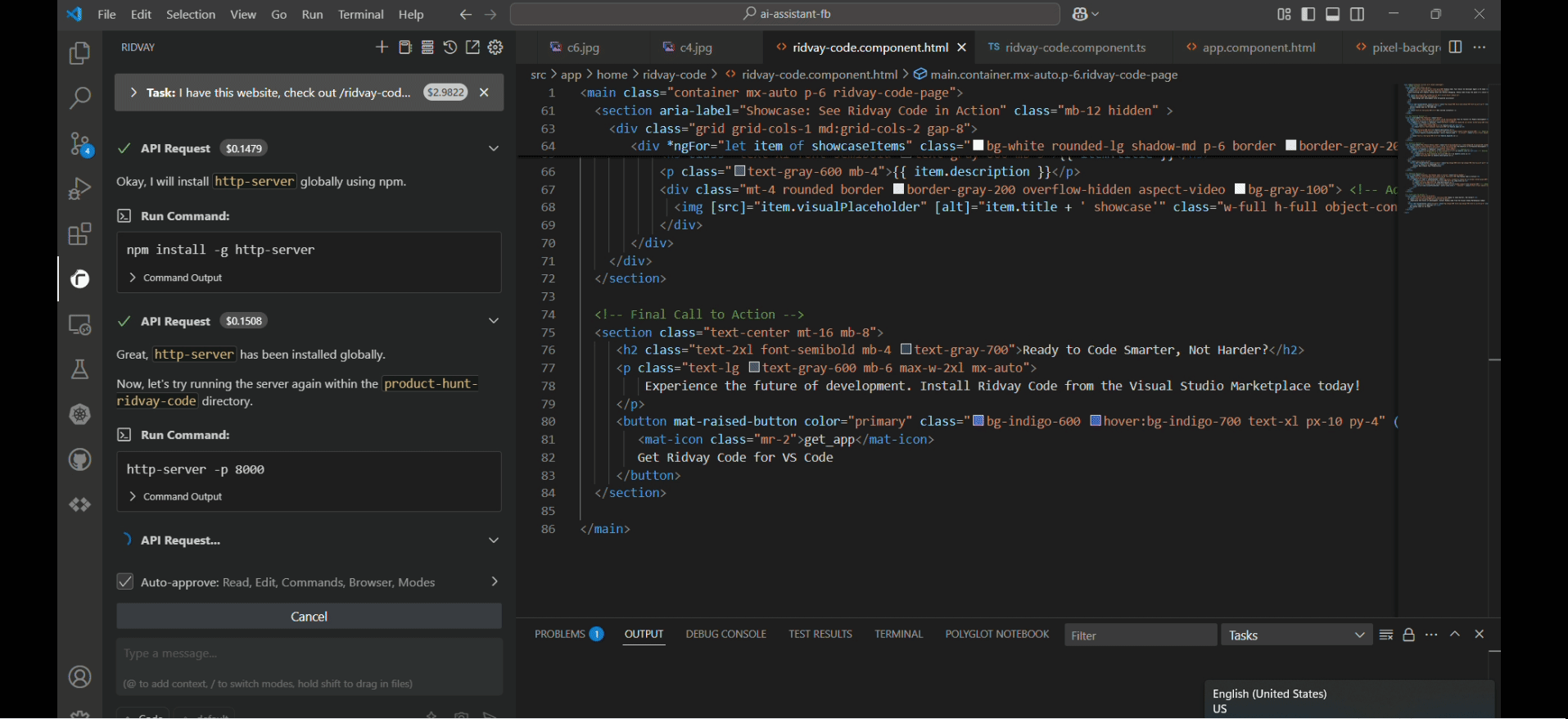1568x719 pixels.
Task: Open the GitHub view in activity bar
Action: tap(79, 459)
